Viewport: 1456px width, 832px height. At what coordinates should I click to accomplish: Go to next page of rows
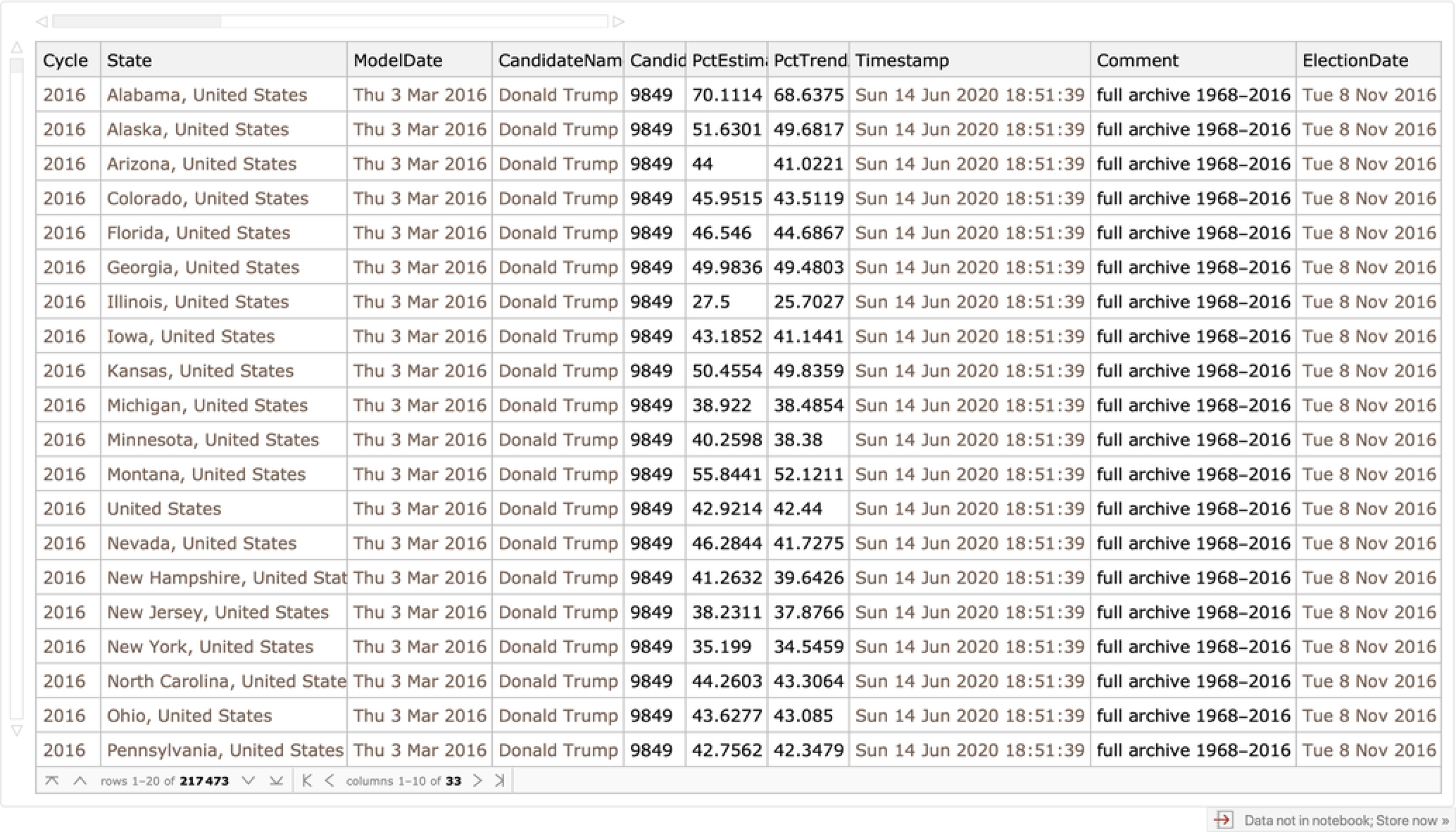(248, 781)
